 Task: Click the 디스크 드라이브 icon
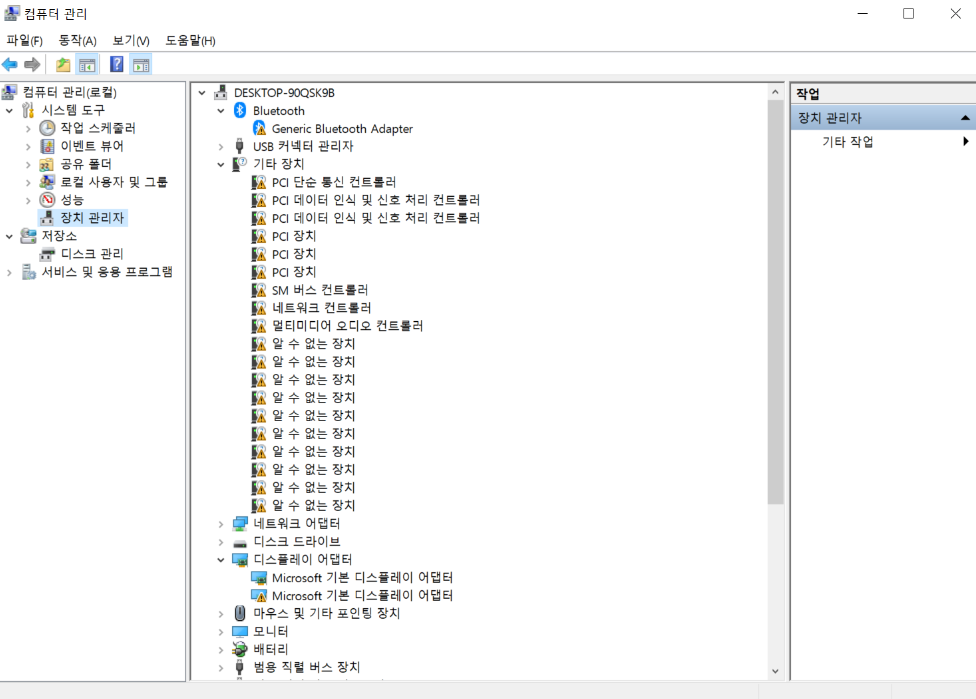coord(240,542)
